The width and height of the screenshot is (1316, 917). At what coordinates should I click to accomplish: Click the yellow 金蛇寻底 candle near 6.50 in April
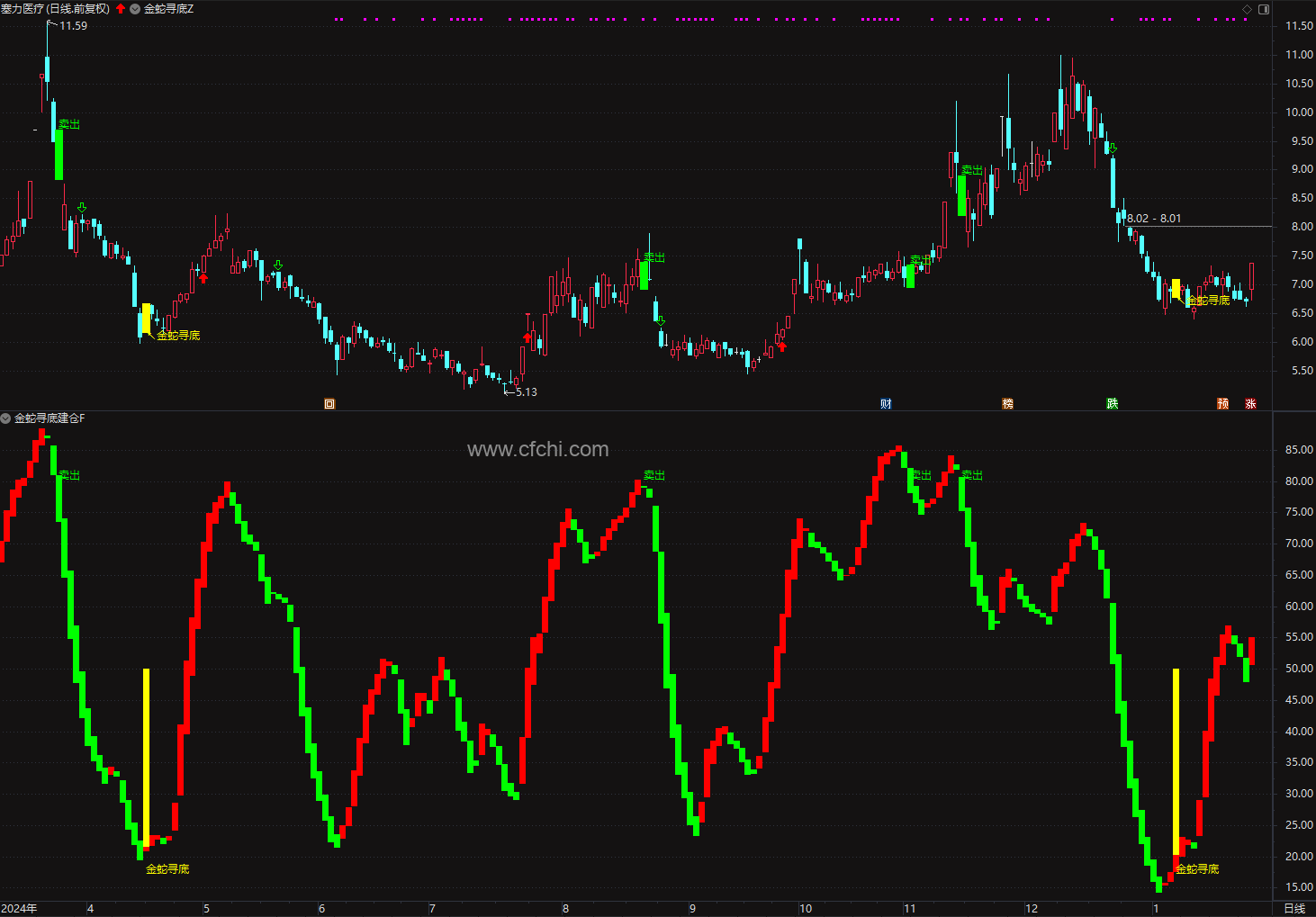[x=147, y=319]
